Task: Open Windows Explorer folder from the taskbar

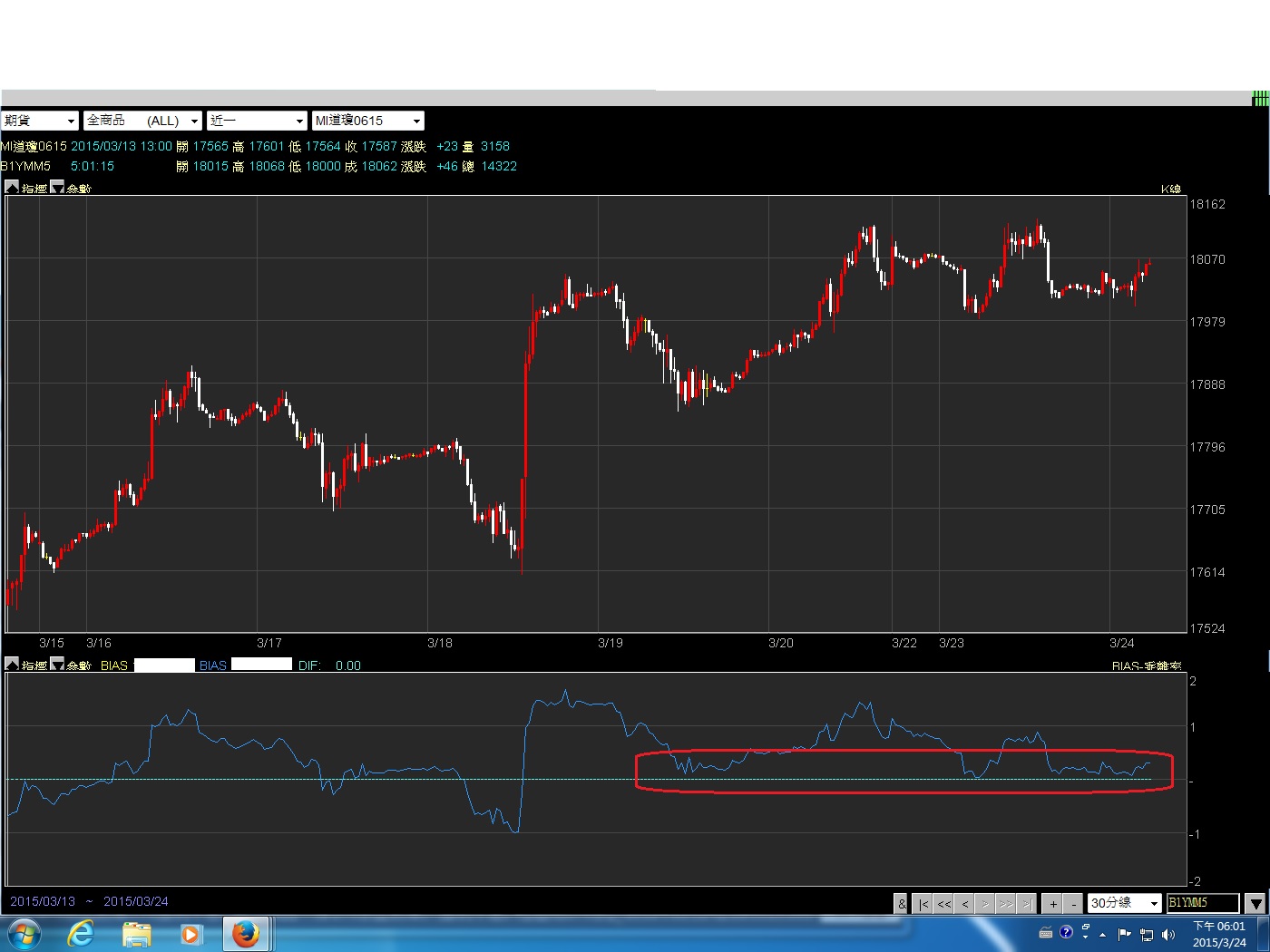Action: click(136, 933)
